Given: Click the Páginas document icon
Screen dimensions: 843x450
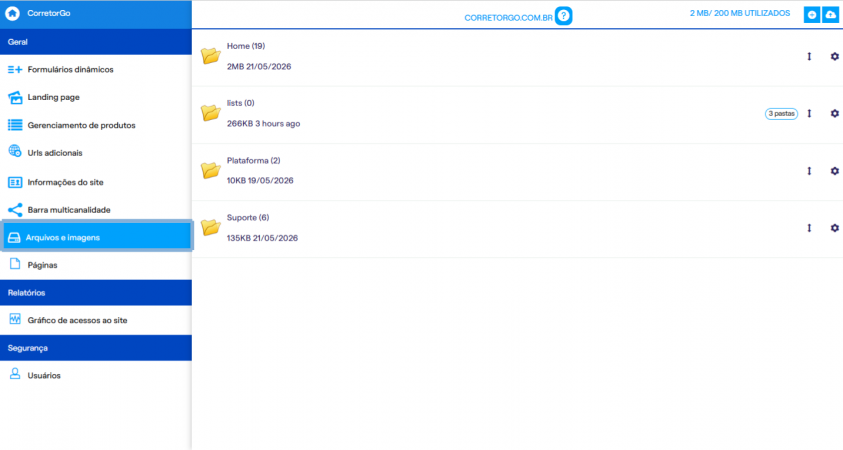Looking at the screenshot, I should pos(15,264).
